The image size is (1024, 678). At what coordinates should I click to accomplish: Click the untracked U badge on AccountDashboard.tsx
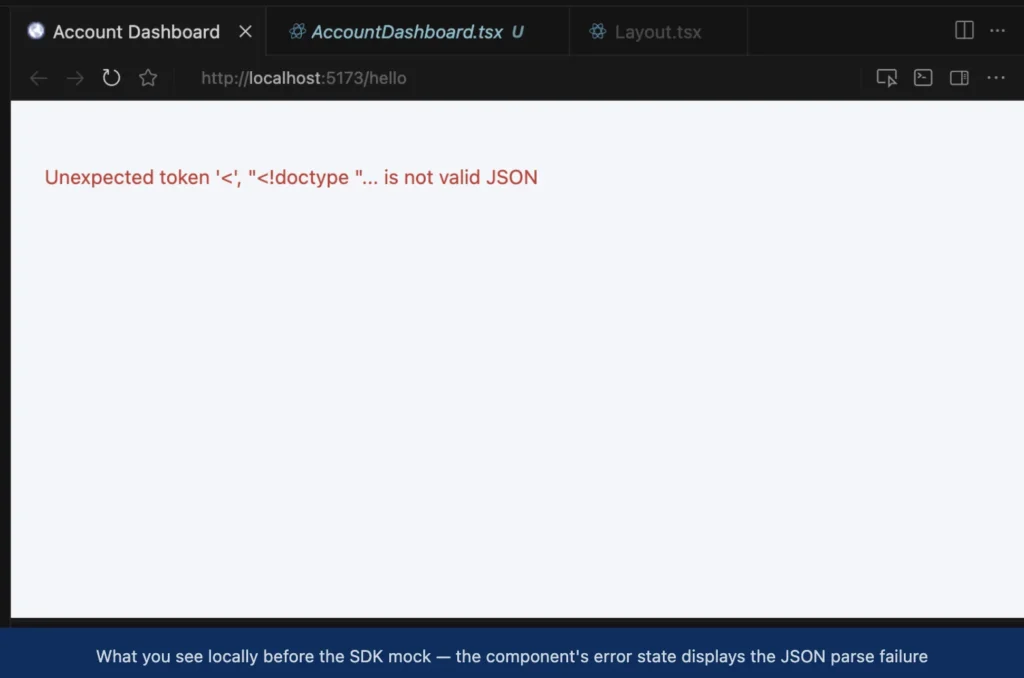tap(517, 32)
